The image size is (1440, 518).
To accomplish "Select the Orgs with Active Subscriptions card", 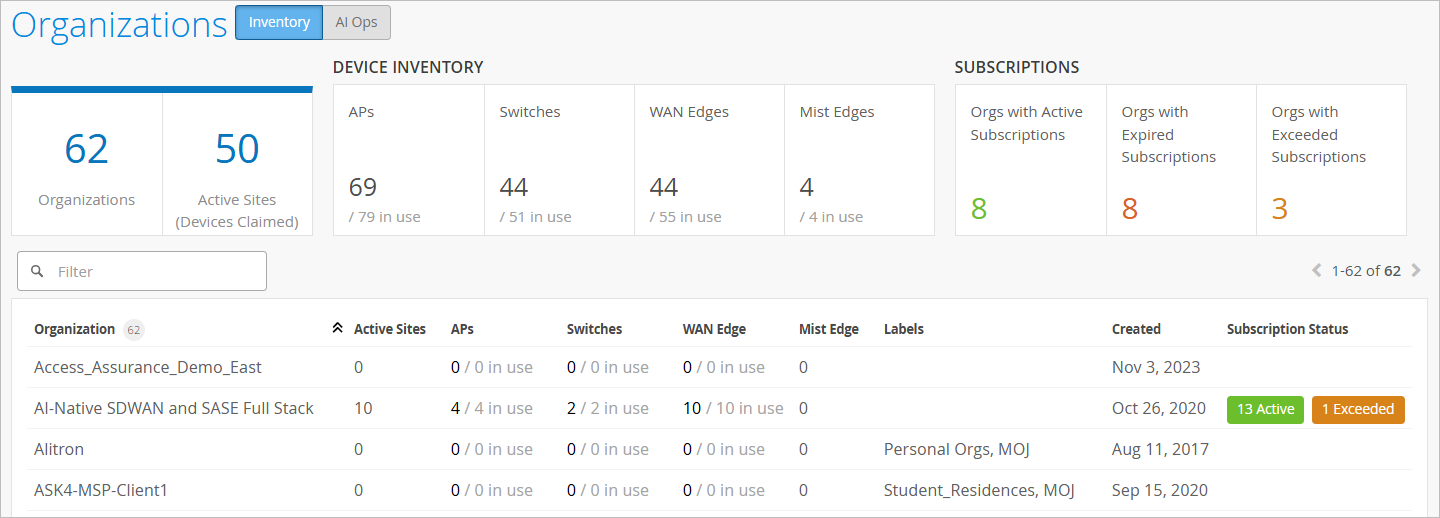I will click(x=1030, y=160).
